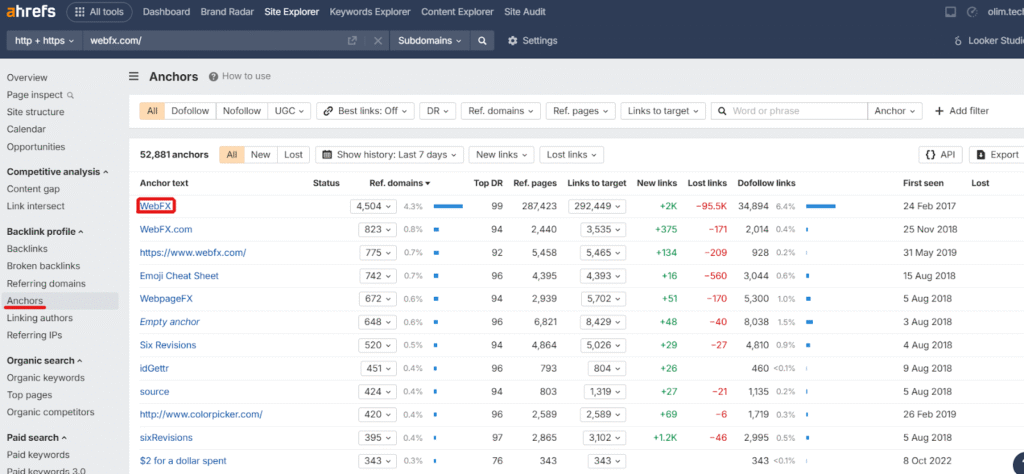Open the Emoji Cheat Sheet anchor link
Image resolution: width=1024 pixels, height=474 pixels.
[179, 275]
